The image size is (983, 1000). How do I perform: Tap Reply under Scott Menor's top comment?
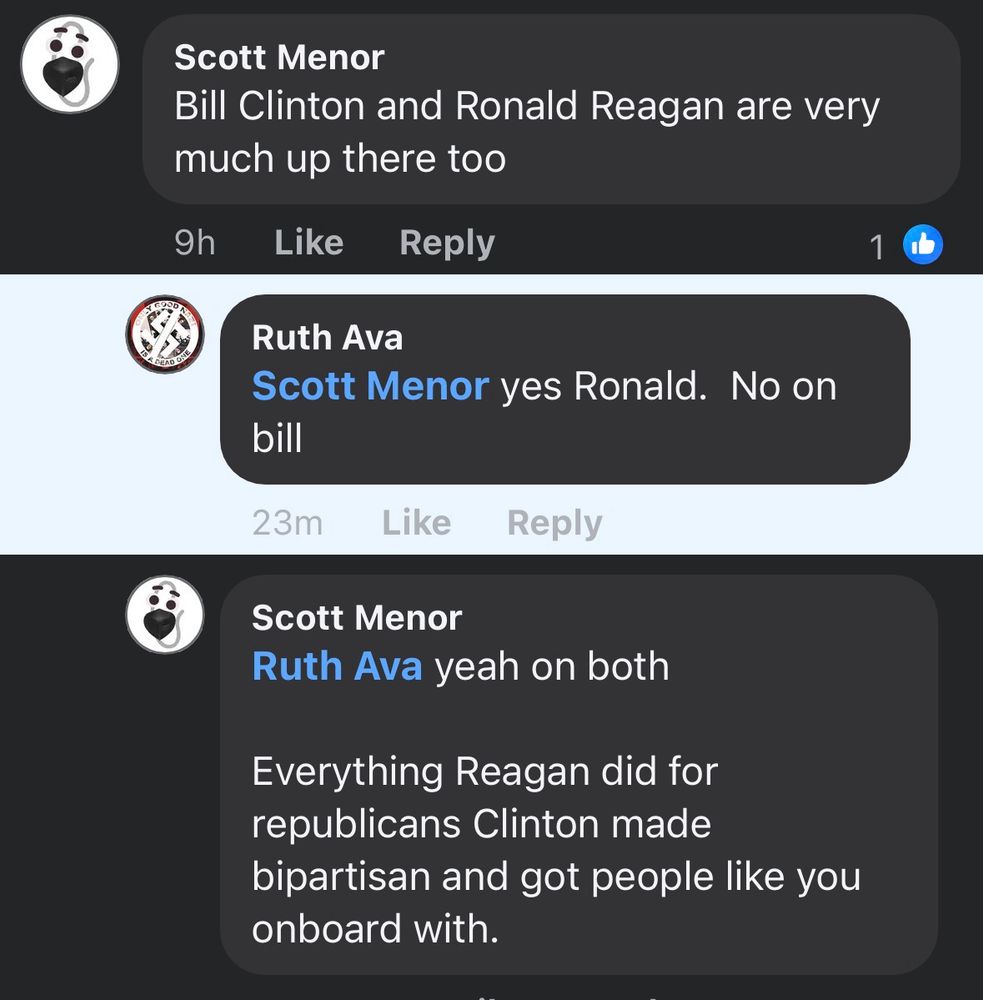[446, 242]
